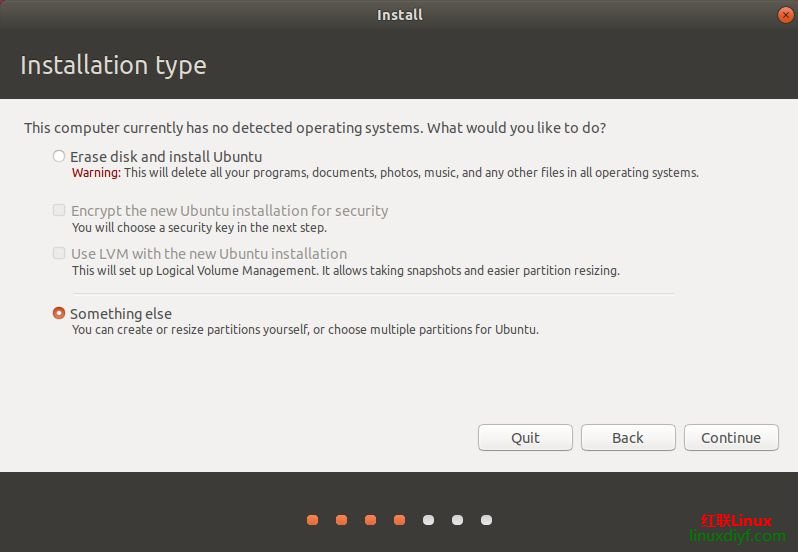Click the Installation type heading
Viewport: 798px width, 552px height.
click(113, 66)
